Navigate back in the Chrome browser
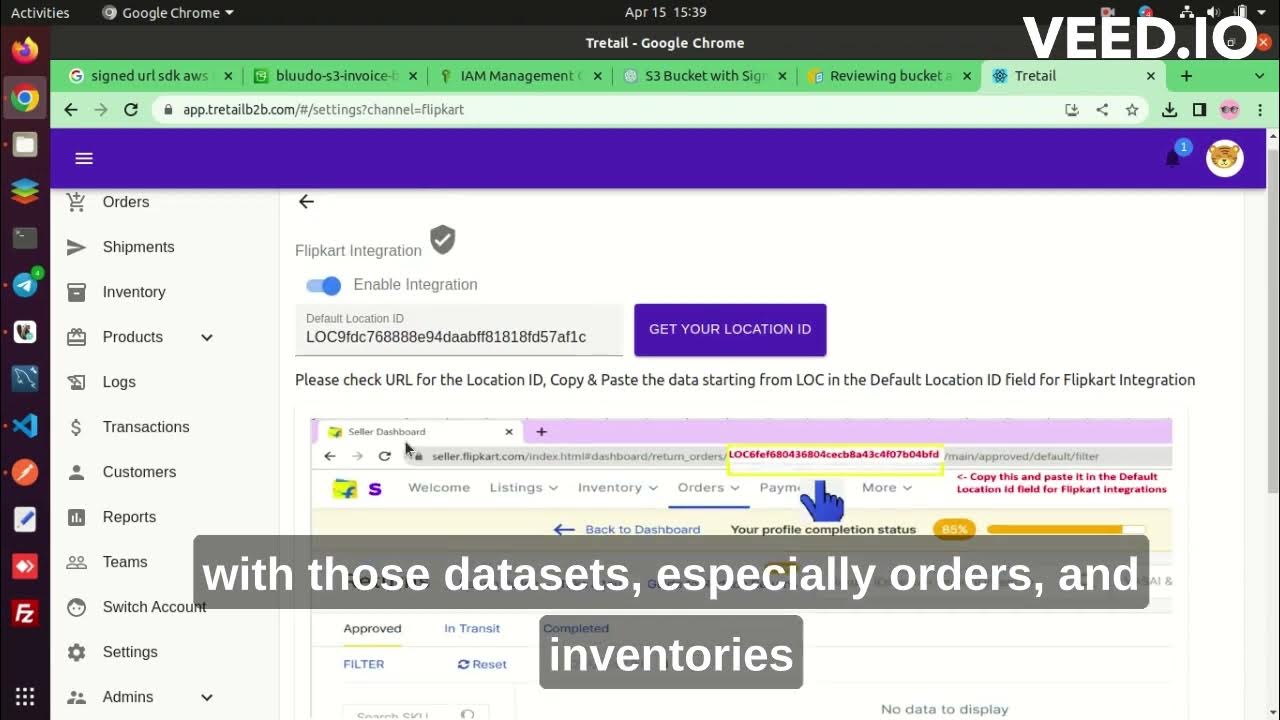Screen dimensions: 1280x720 70,110
